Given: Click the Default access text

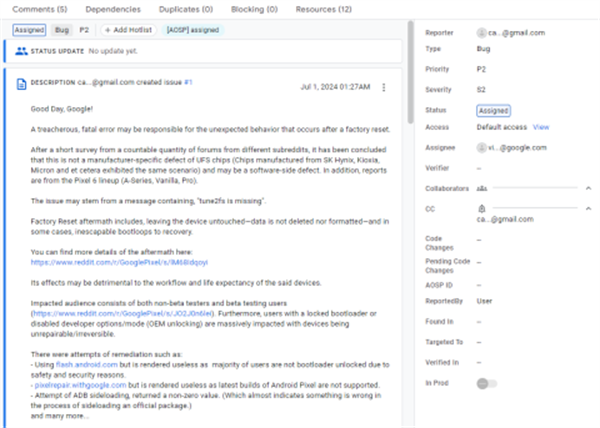Looking at the screenshot, I should click(x=502, y=127).
